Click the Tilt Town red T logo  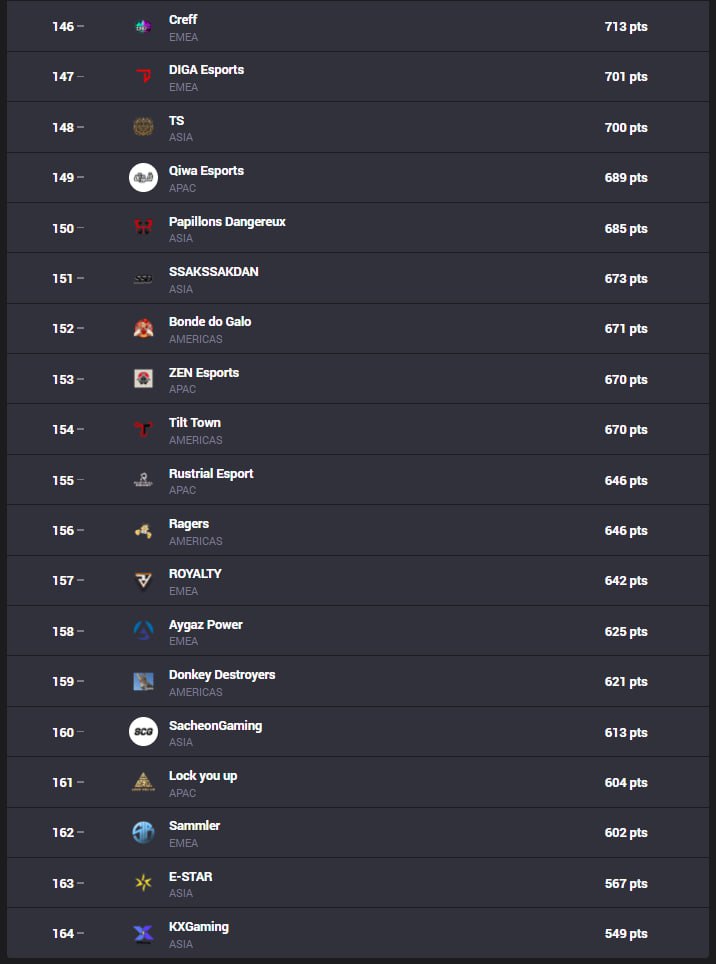pos(143,429)
